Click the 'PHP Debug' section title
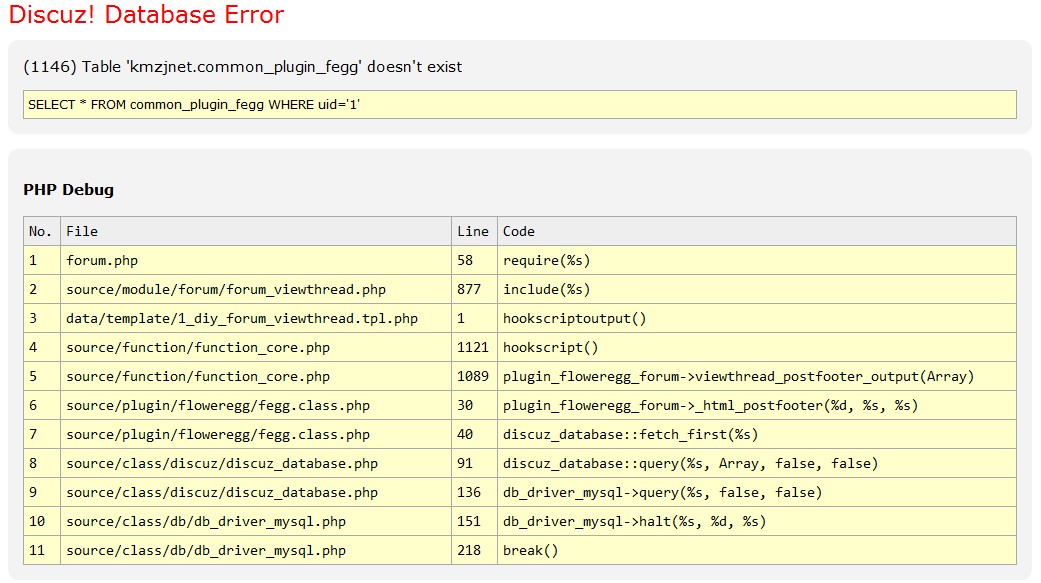This screenshot has height=583, width=1041. coord(68,190)
